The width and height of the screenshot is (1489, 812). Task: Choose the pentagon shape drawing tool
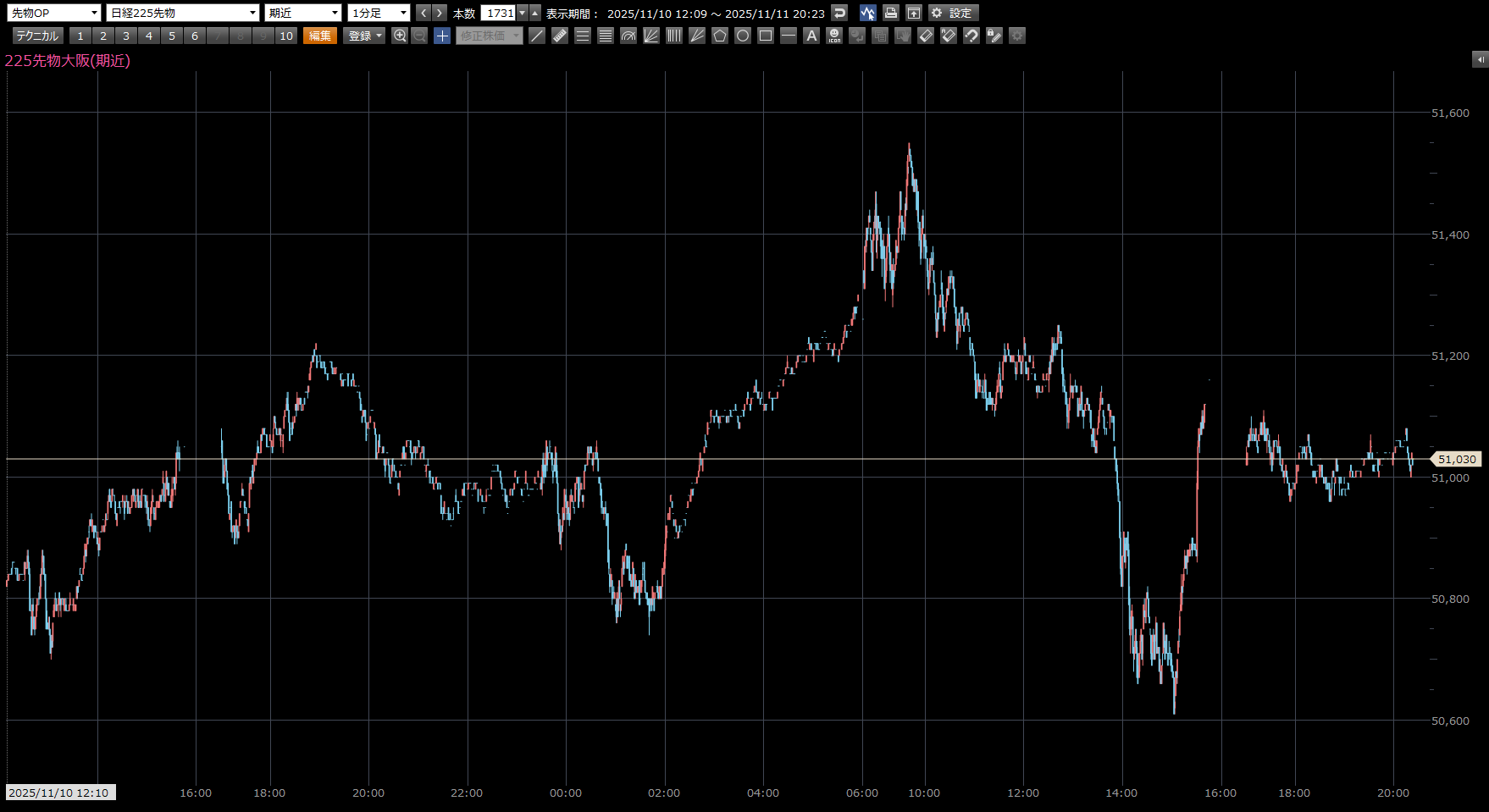coord(720,36)
